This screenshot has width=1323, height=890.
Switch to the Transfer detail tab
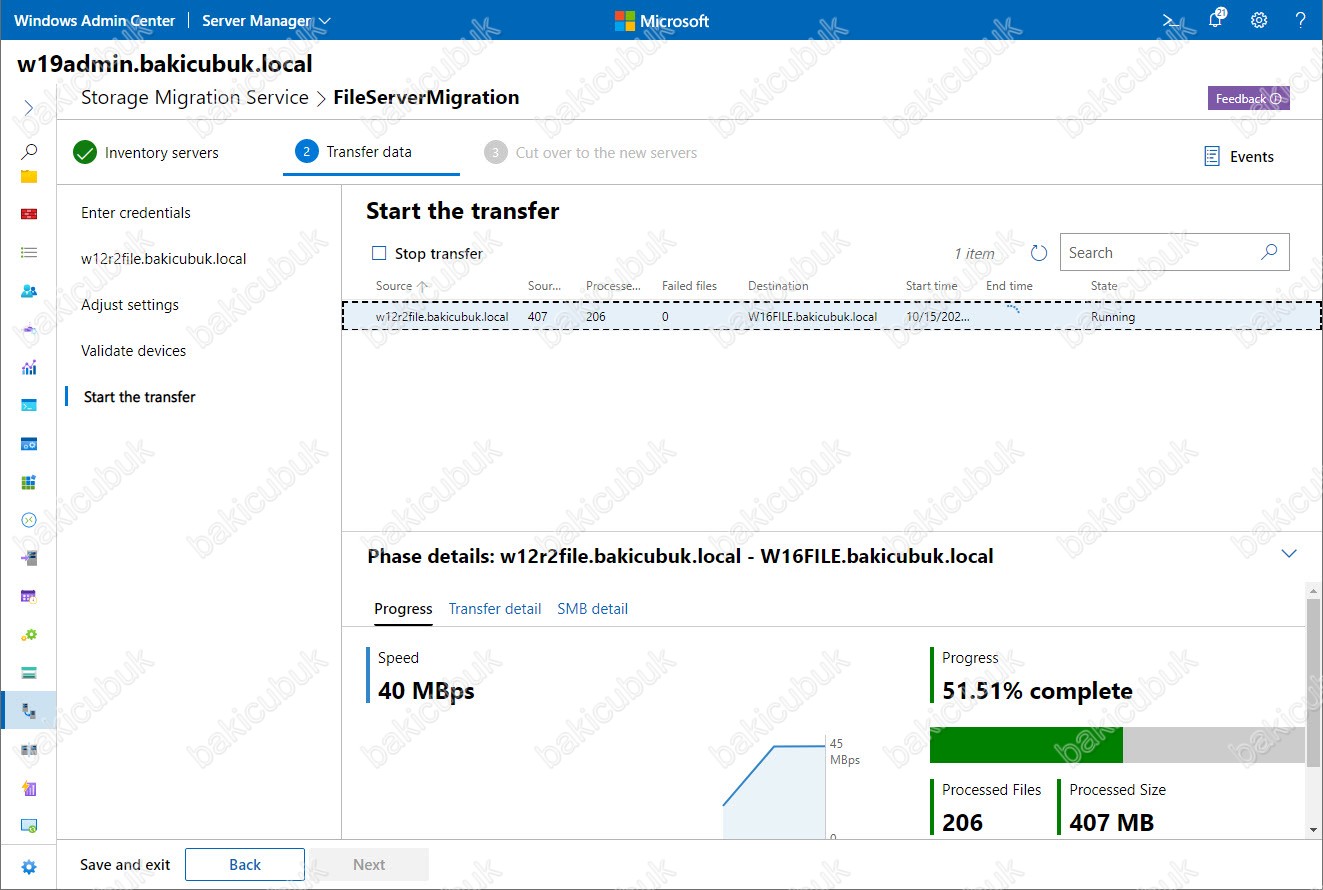495,608
